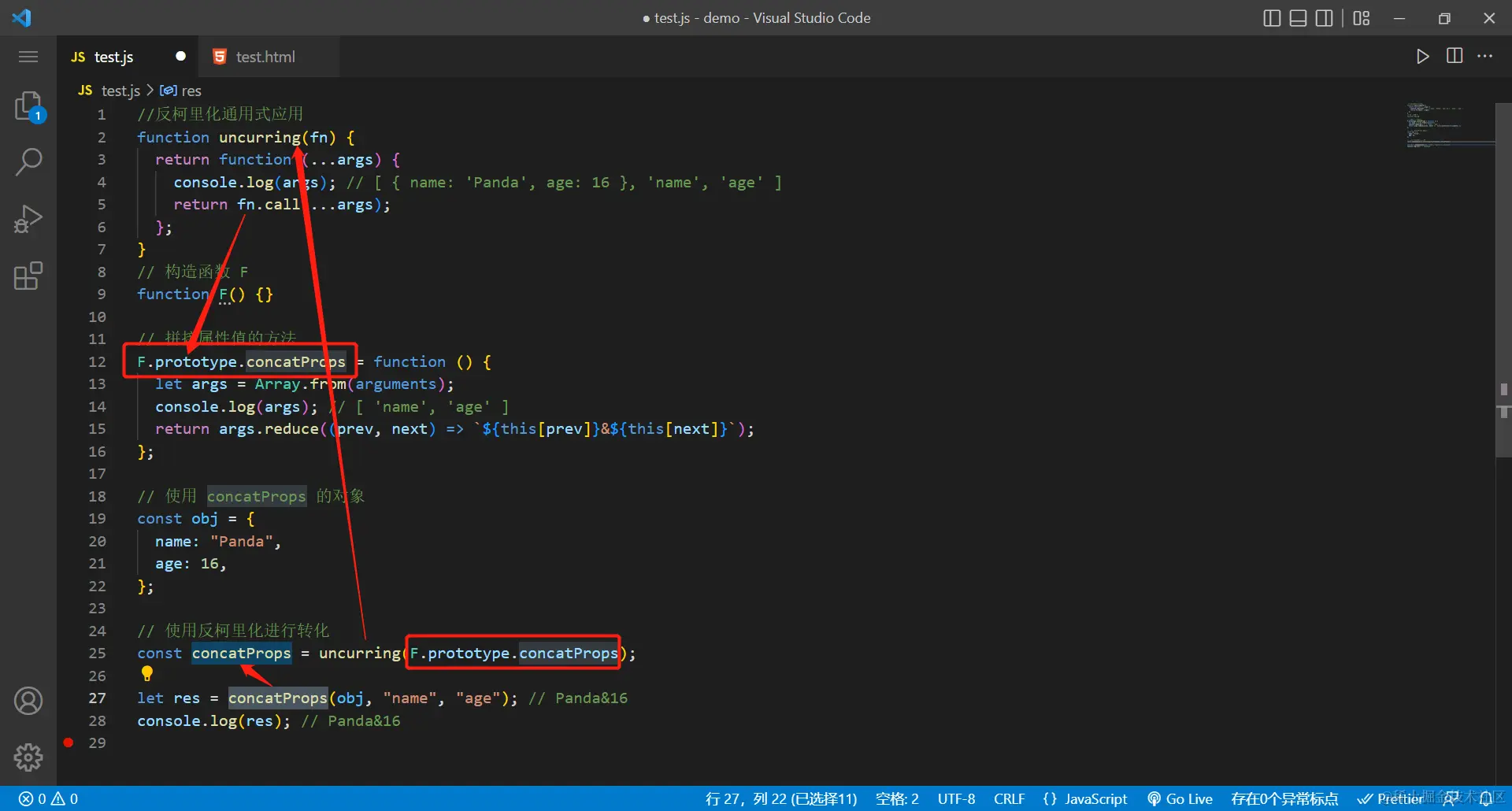
Task: Toggle the secondary side bar layout
Action: (x=1325, y=18)
